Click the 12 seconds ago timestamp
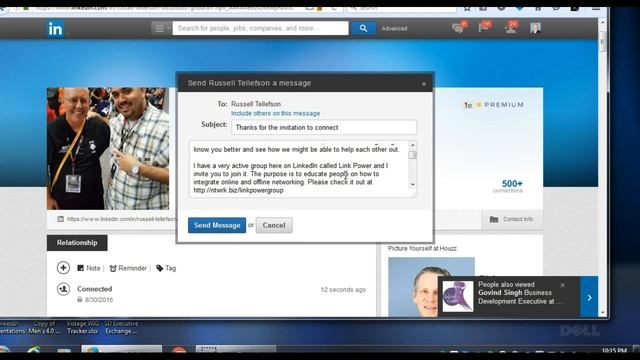Image resolution: width=640 pixels, height=360 pixels. tap(343, 289)
